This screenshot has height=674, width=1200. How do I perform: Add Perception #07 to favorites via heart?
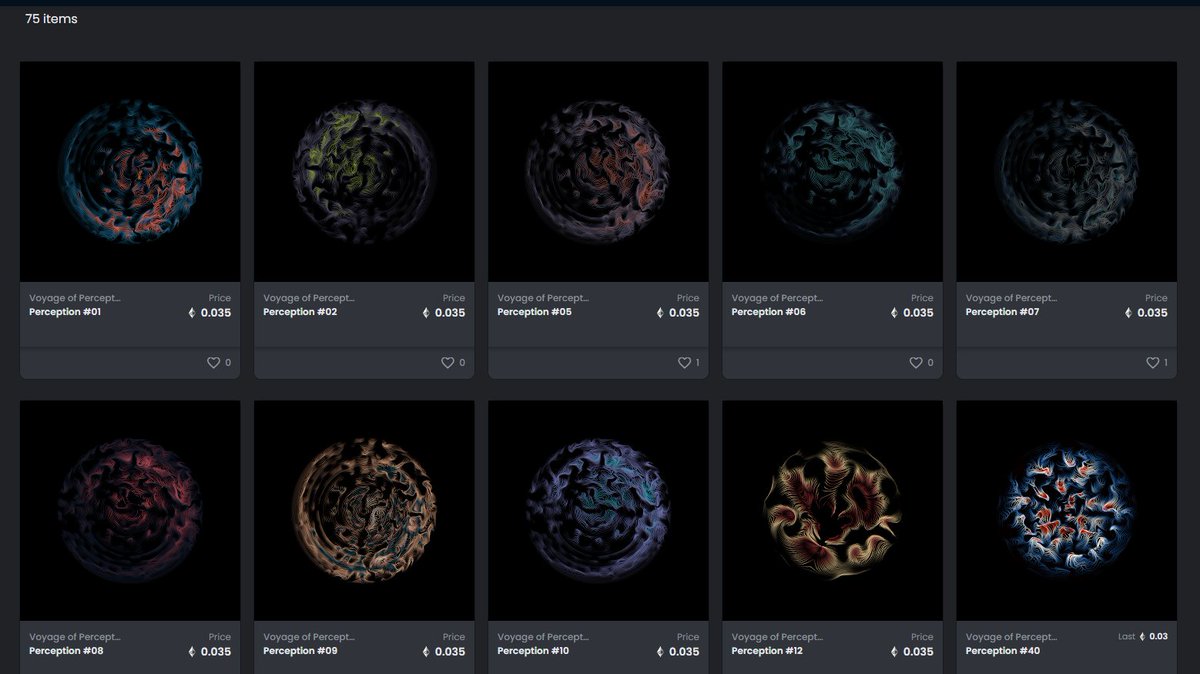coord(1152,363)
